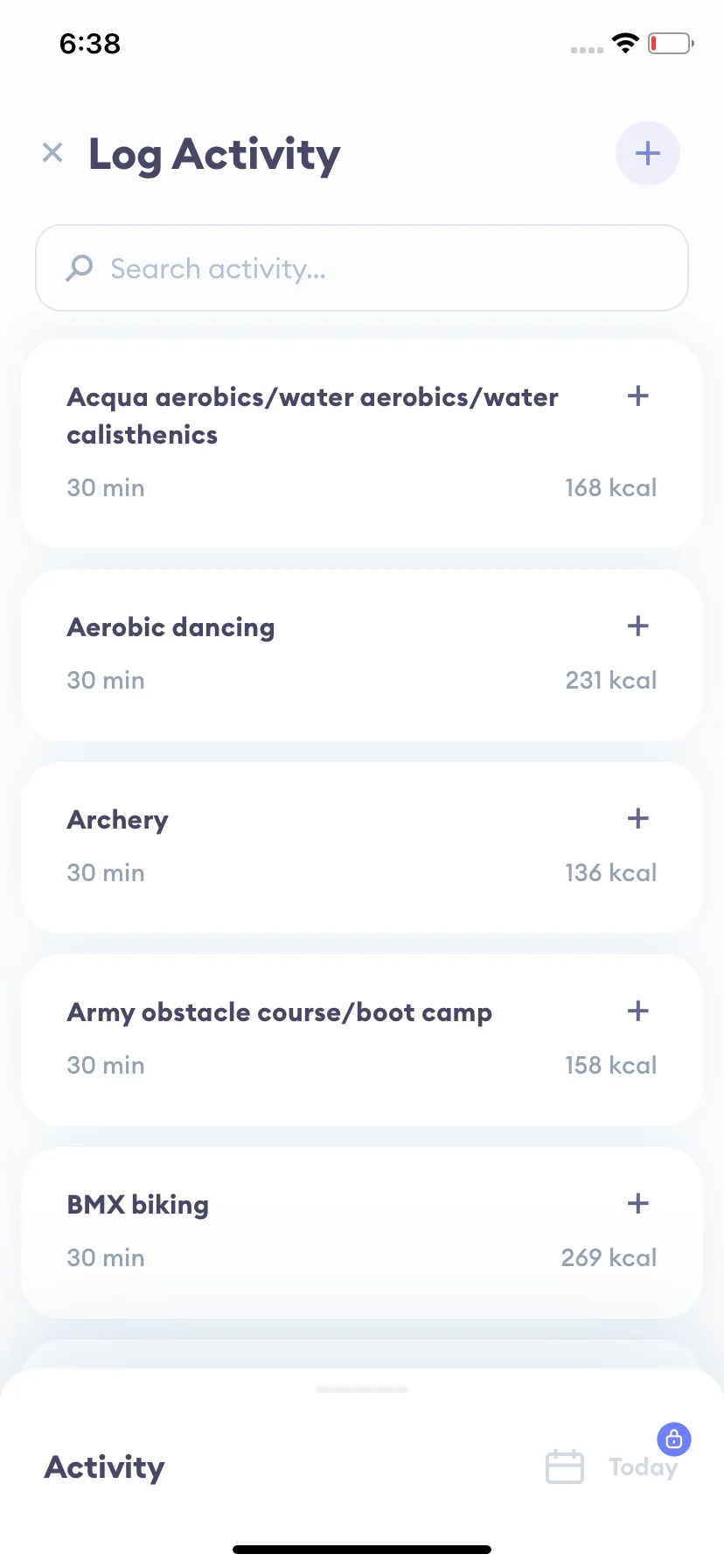The image size is (724, 1568).
Task: Add Acqua aerobics with its plus icon
Action: [x=638, y=395]
